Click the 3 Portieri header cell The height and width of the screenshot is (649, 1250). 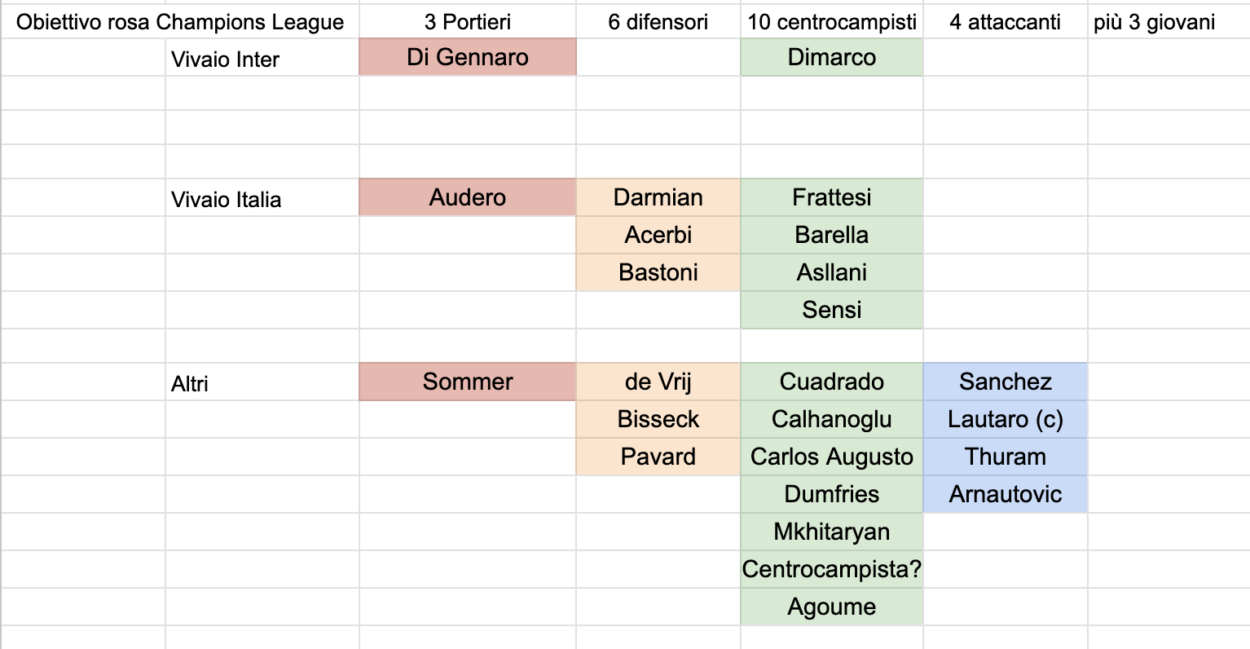(x=467, y=21)
